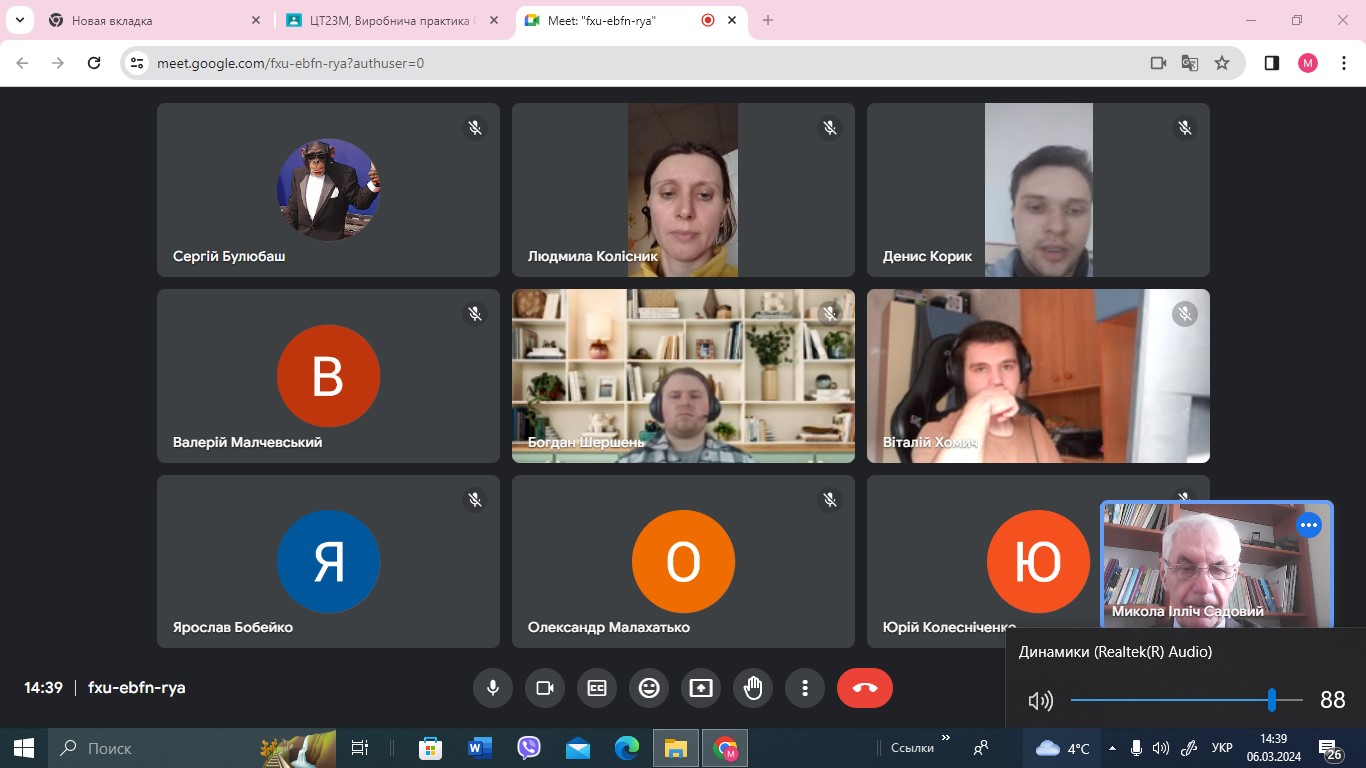Screen dimensions: 1366x768
Task: Click the Google Translate icon in address bar
Action: (x=1189, y=63)
